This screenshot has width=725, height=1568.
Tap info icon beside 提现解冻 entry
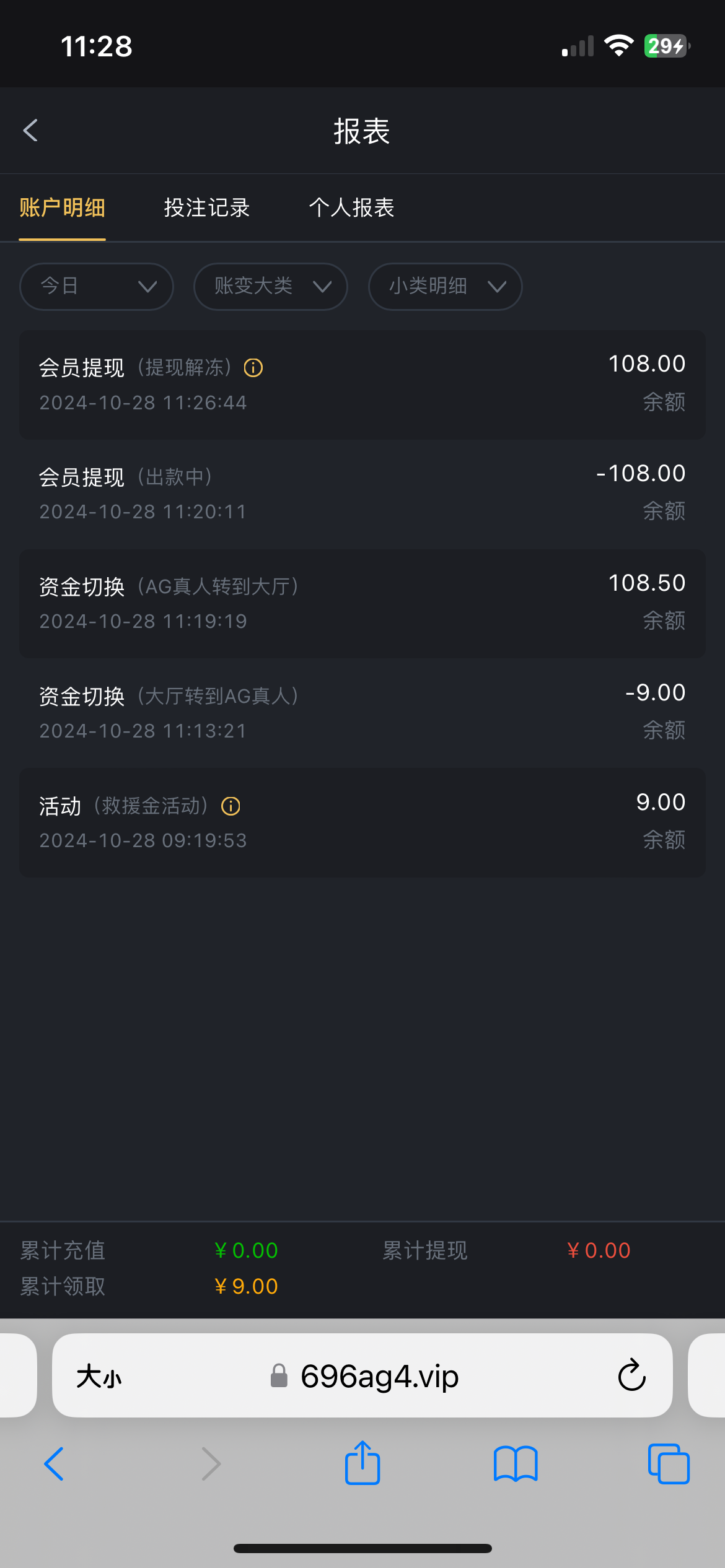pos(253,368)
